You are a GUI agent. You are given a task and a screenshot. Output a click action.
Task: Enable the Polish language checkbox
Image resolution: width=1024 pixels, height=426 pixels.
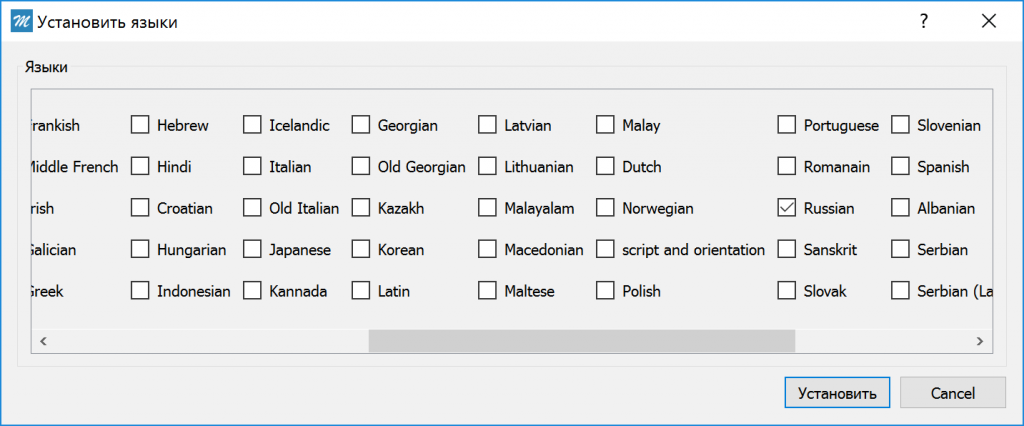605,291
